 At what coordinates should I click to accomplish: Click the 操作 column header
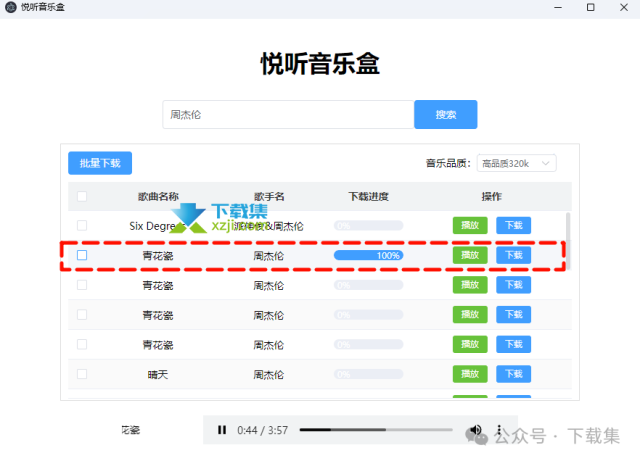click(492, 196)
